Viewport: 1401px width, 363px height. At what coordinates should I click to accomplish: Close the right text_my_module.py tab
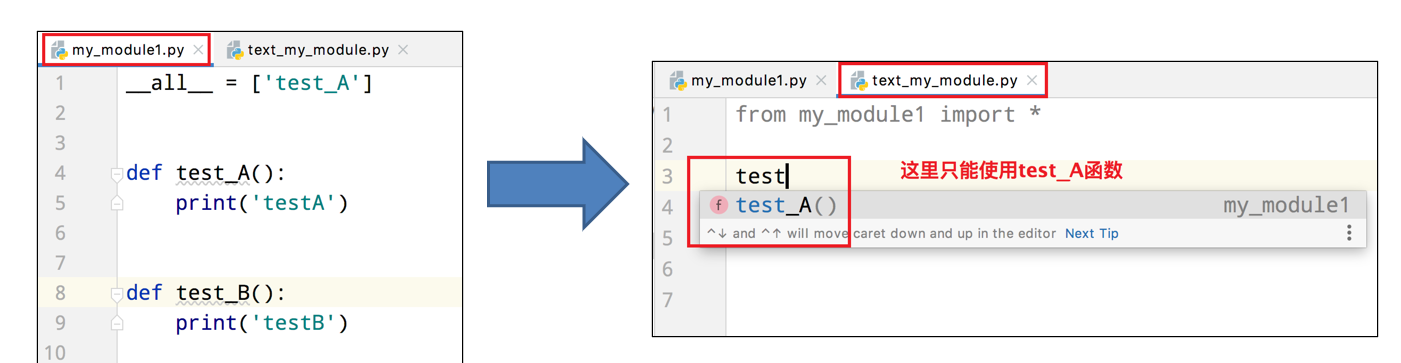tap(1033, 80)
